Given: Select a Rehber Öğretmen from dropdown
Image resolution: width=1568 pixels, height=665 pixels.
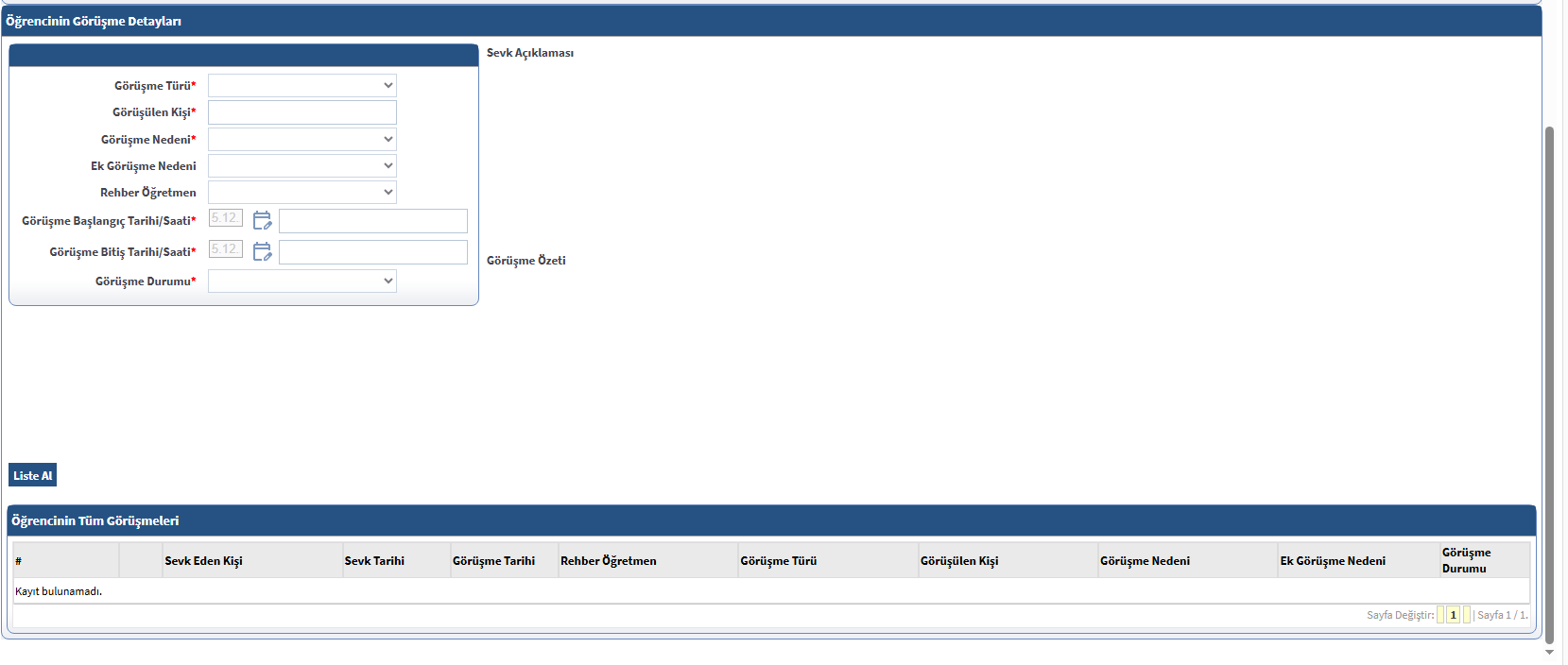Looking at the screenshot, I should tap(302, 193).
